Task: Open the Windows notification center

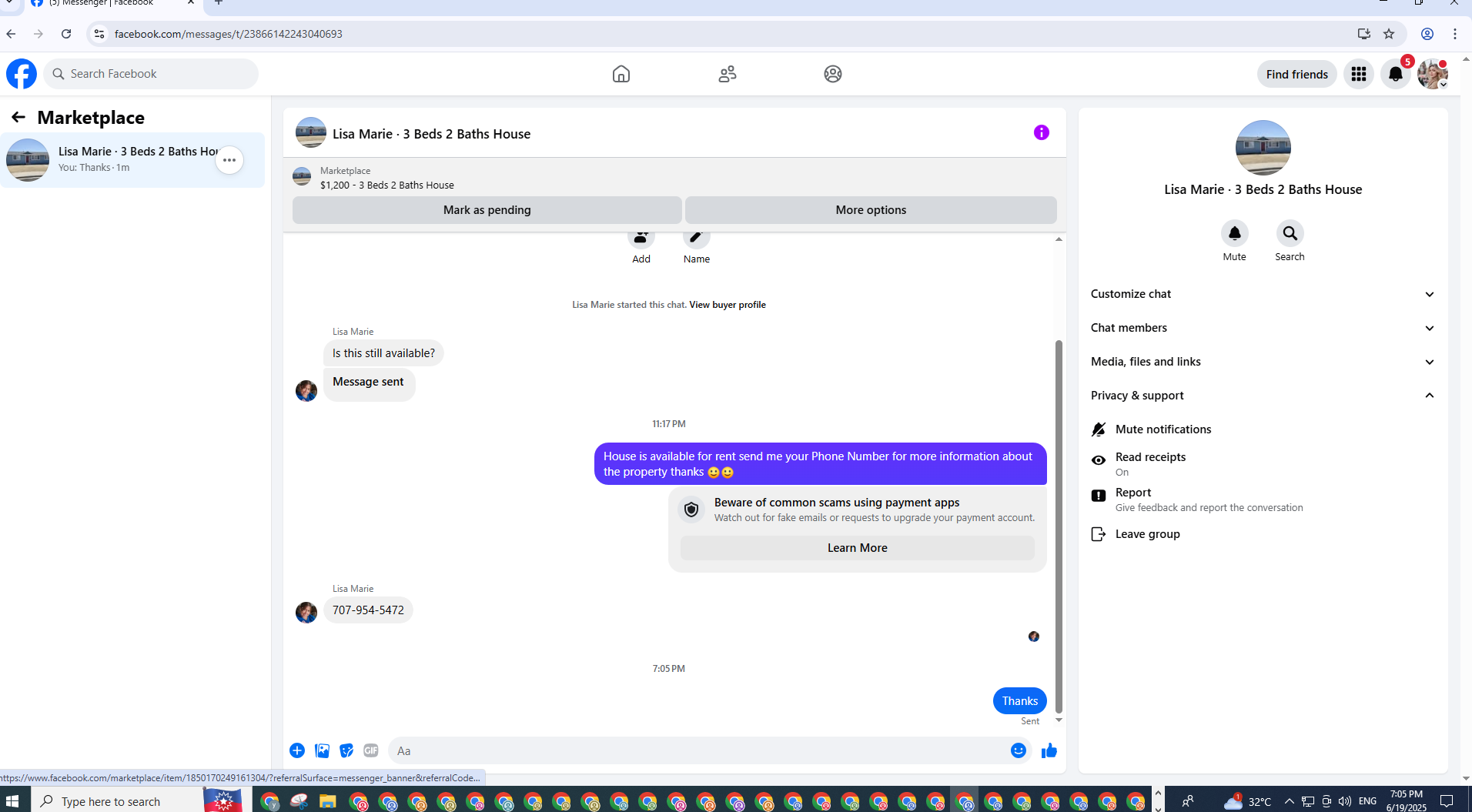Action: [1447, 801]
